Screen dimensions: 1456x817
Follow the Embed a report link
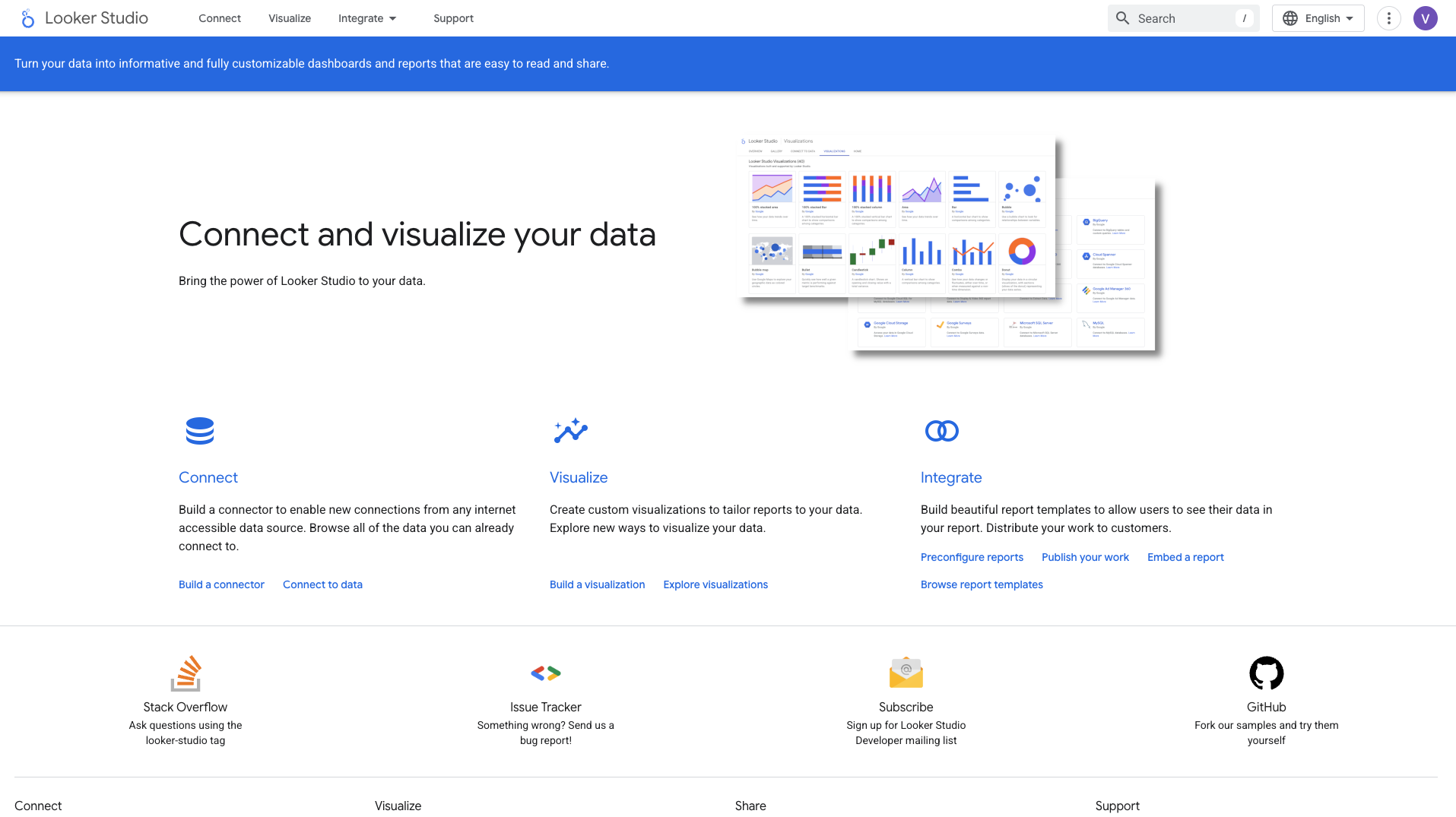point(1185,557)
